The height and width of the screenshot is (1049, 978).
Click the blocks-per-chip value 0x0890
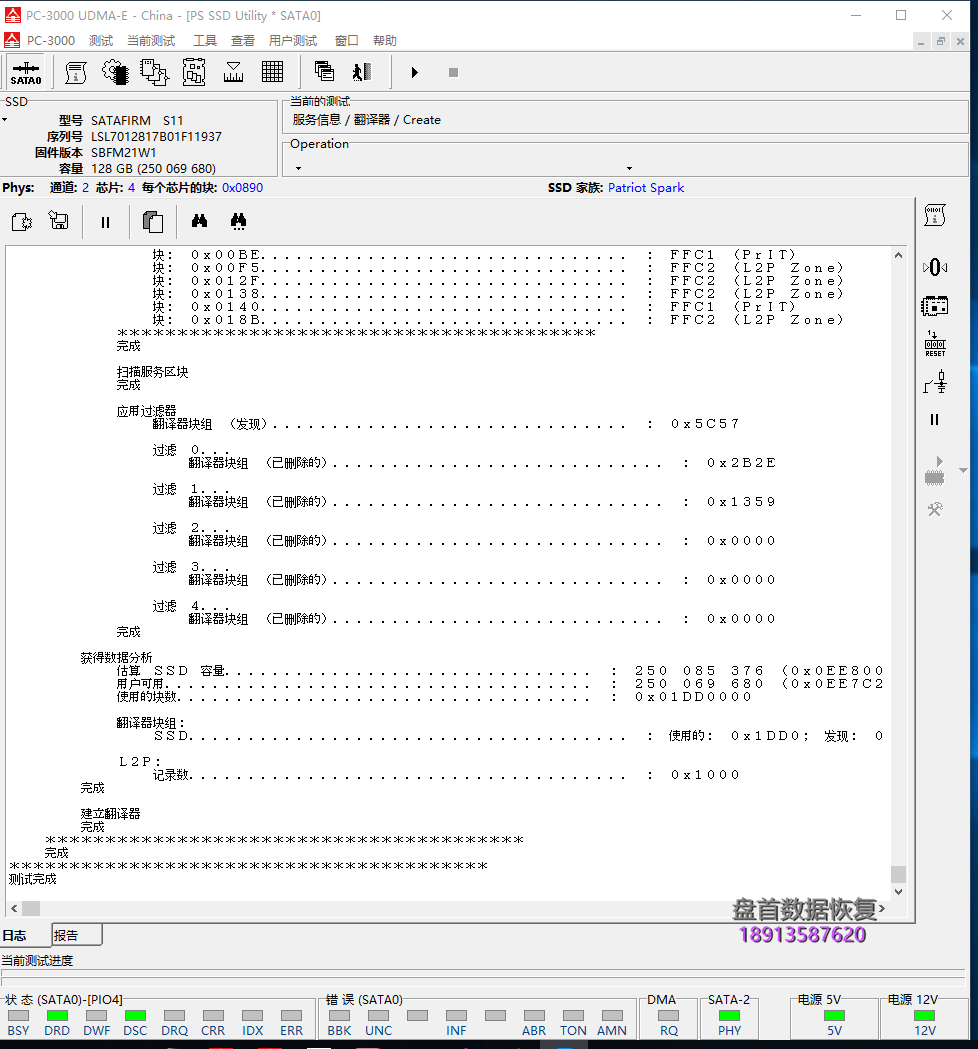pos(242,188)
